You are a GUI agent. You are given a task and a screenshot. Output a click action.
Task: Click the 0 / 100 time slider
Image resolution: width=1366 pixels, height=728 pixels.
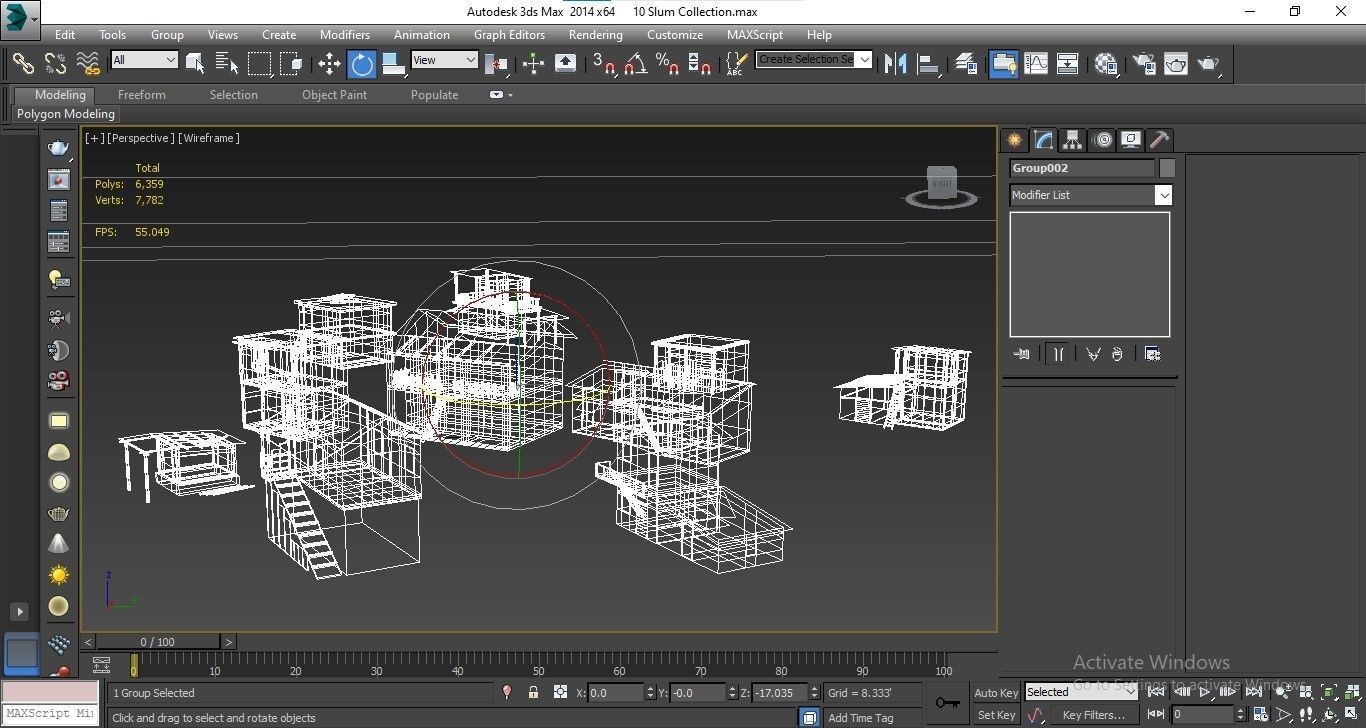[157, 642]
